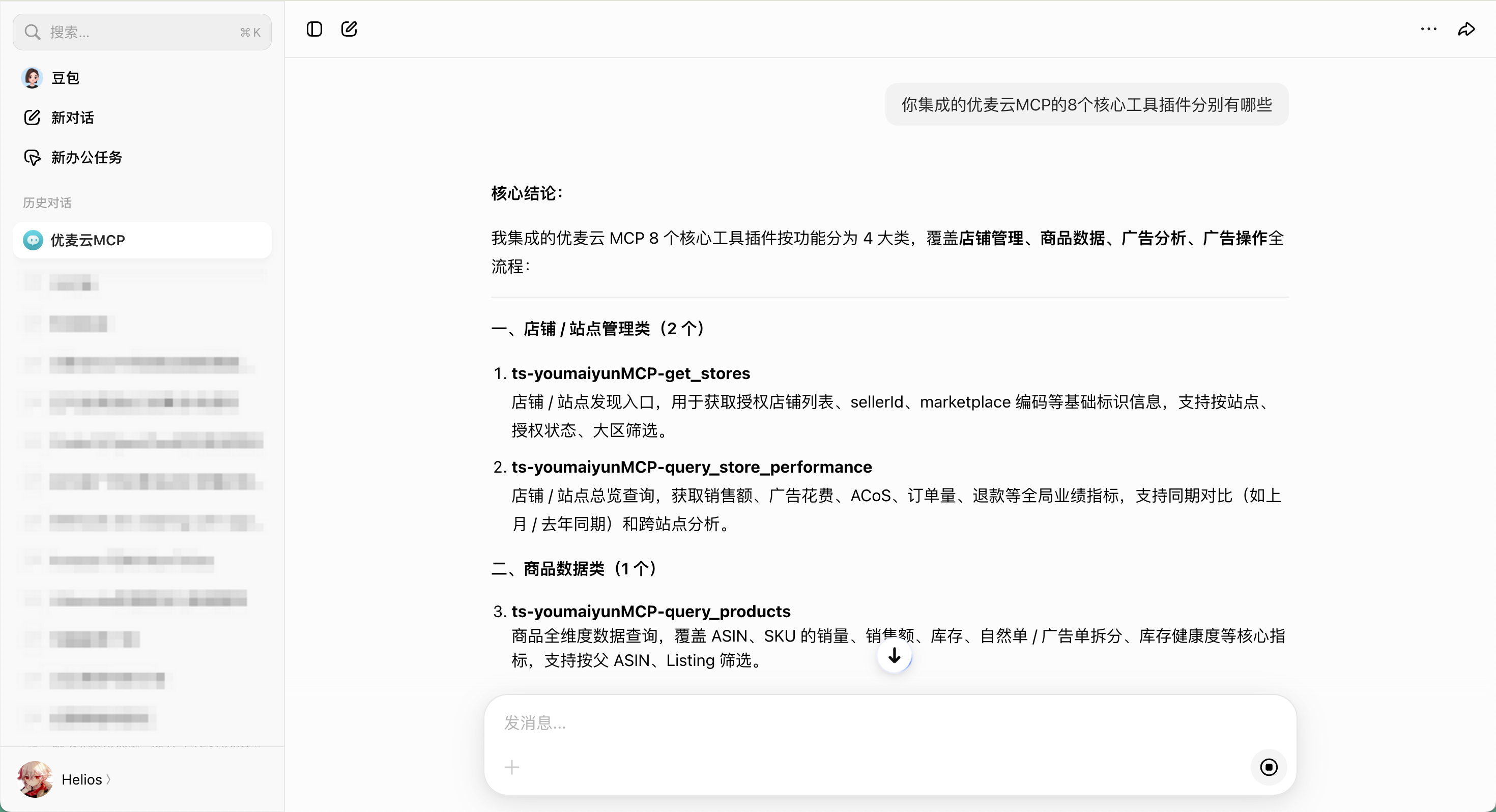1496x812 pixels.
Task: Click the heading 二、商品数据类（1 个）
Action: (x=574, y=569)
